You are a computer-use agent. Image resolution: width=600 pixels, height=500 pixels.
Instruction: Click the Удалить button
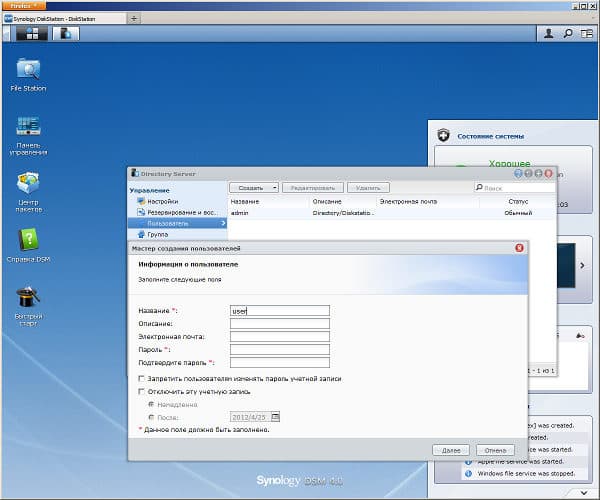(368, 188)
